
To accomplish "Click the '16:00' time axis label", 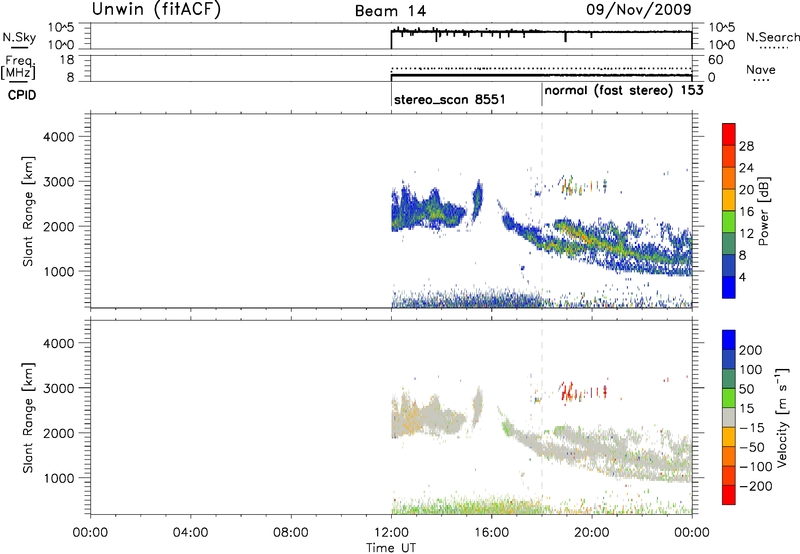I will [x=491, y=533].
